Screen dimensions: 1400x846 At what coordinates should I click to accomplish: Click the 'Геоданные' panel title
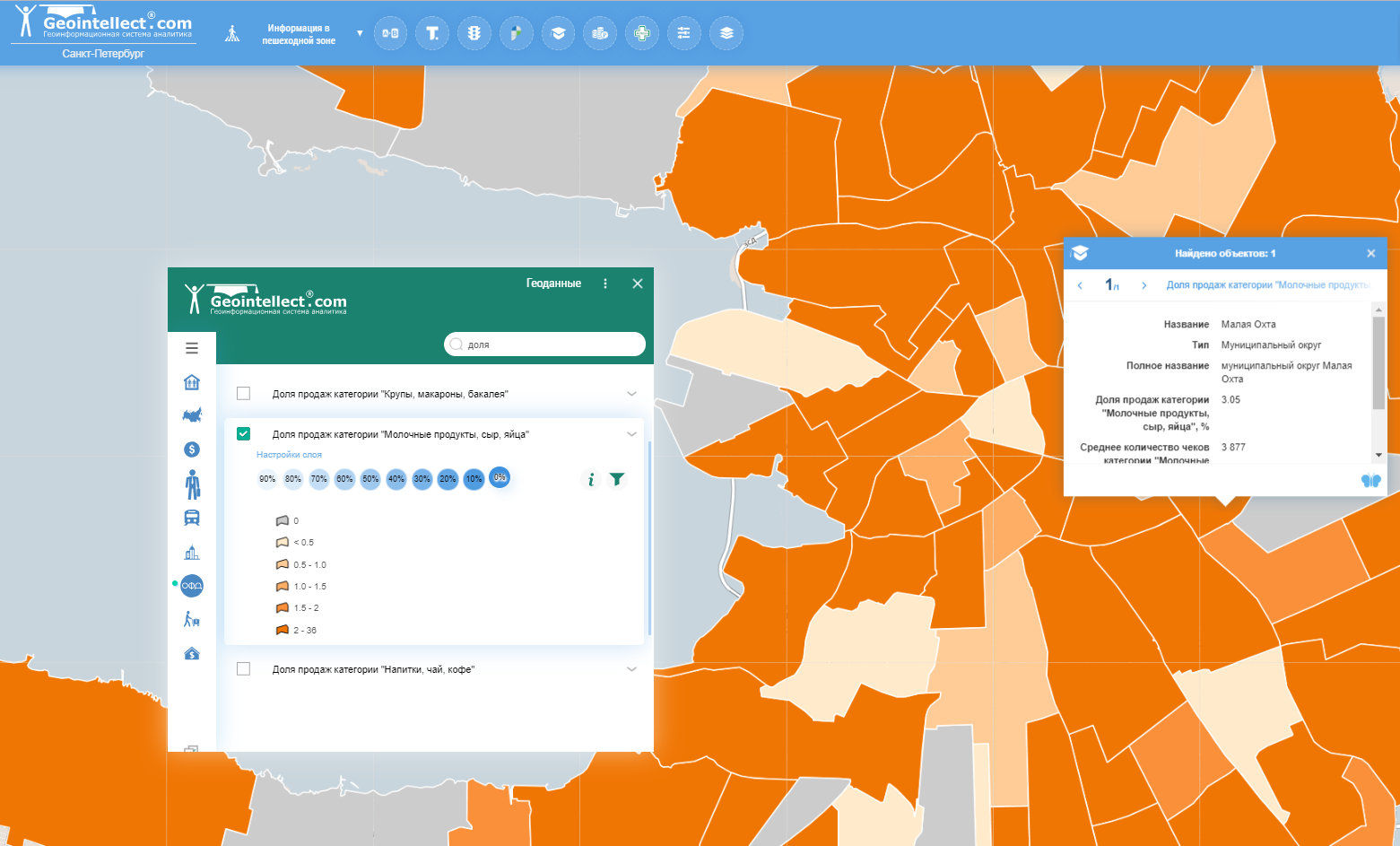click(x=553, y=283)
